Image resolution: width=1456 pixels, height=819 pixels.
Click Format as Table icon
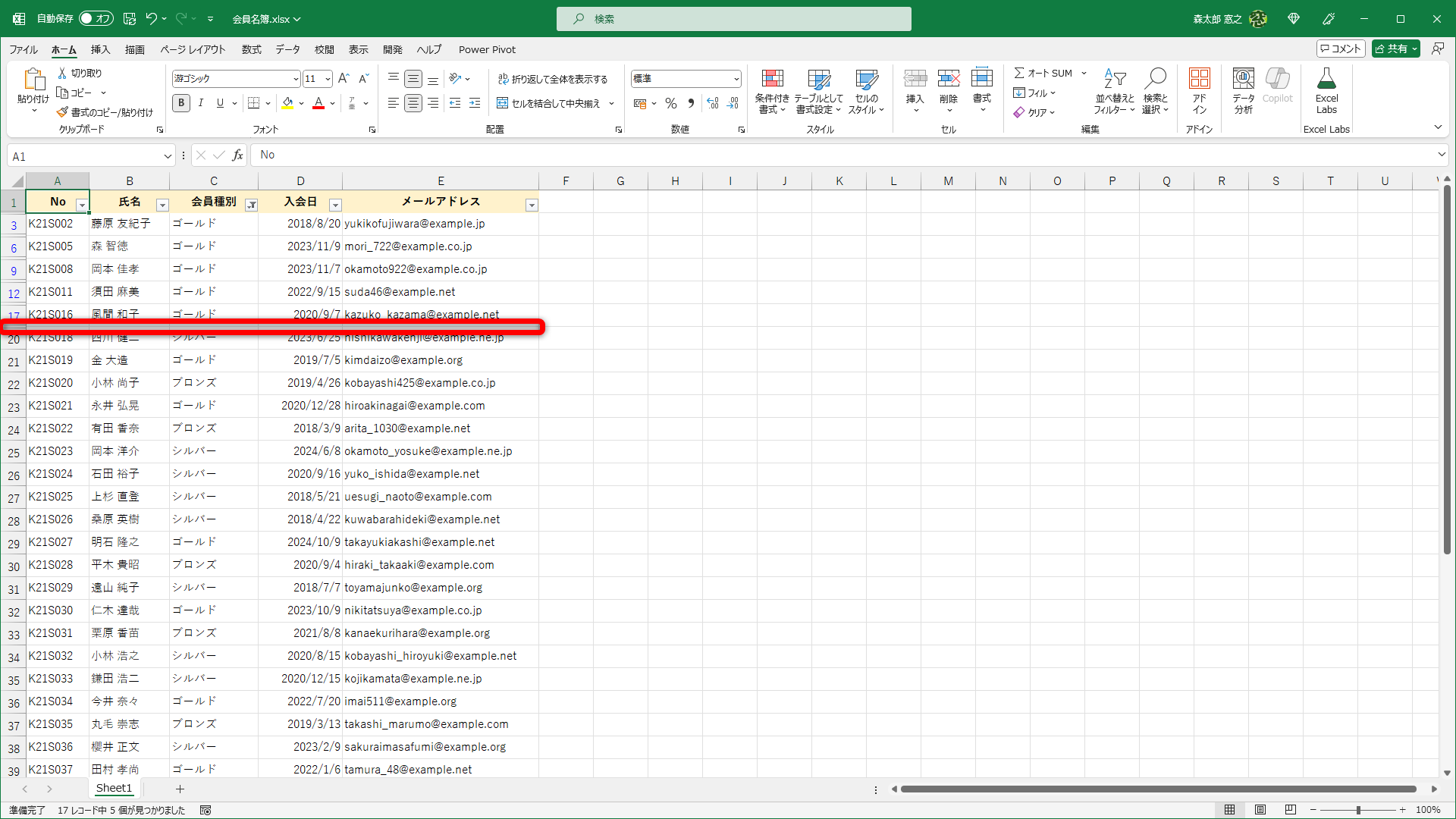[818, 80]
